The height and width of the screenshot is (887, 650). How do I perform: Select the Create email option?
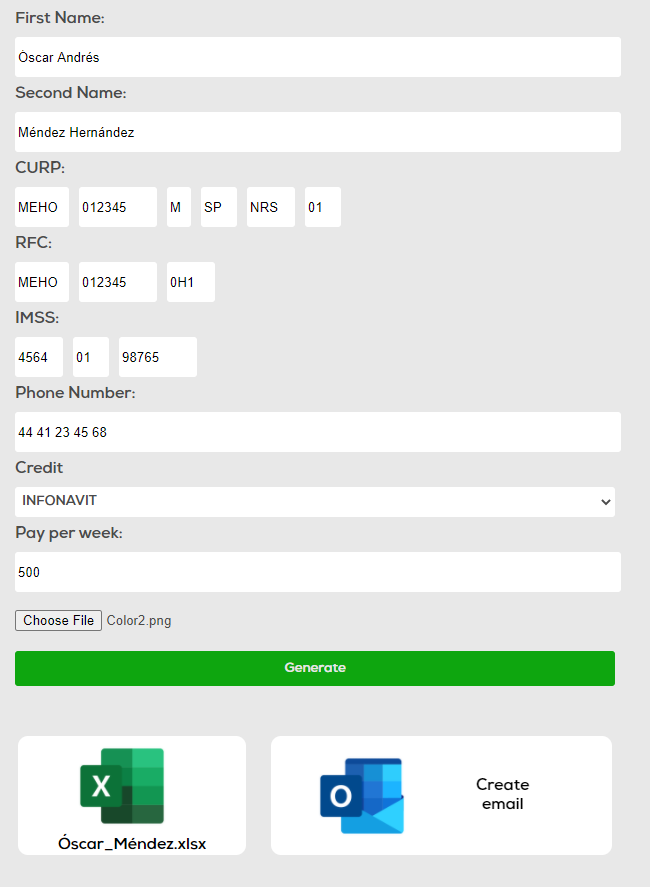502,794
